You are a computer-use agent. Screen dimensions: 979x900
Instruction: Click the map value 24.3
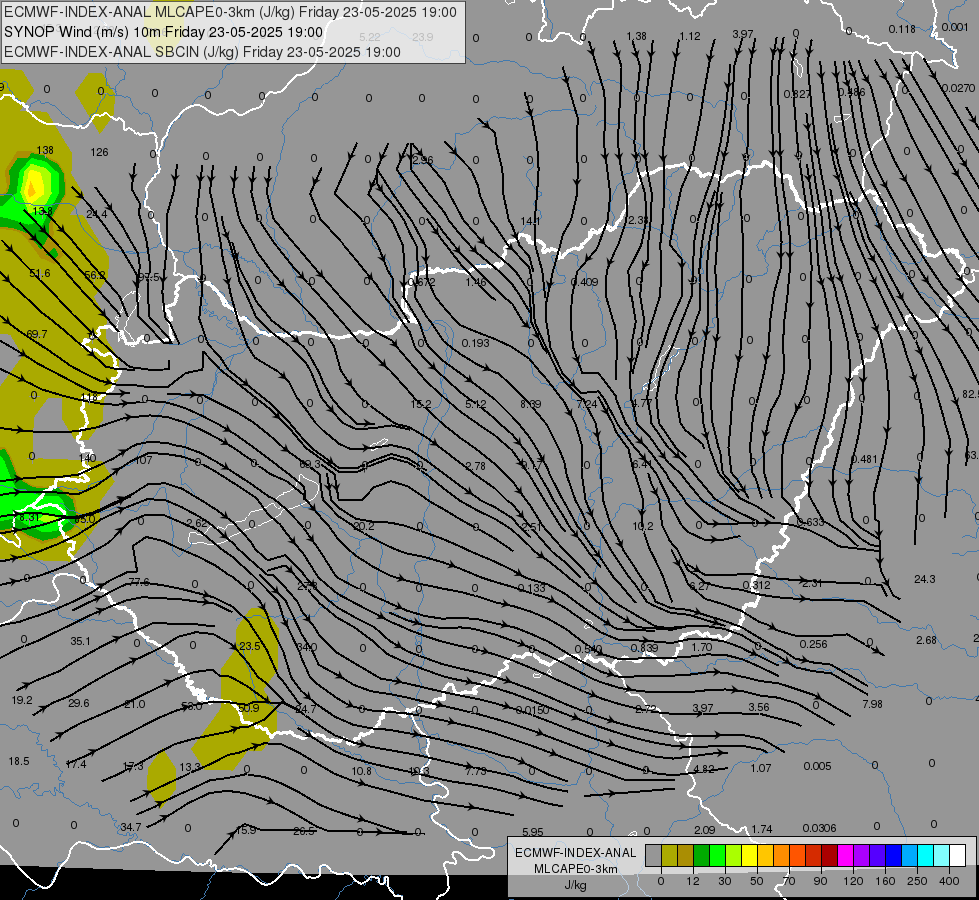(925, 579)
